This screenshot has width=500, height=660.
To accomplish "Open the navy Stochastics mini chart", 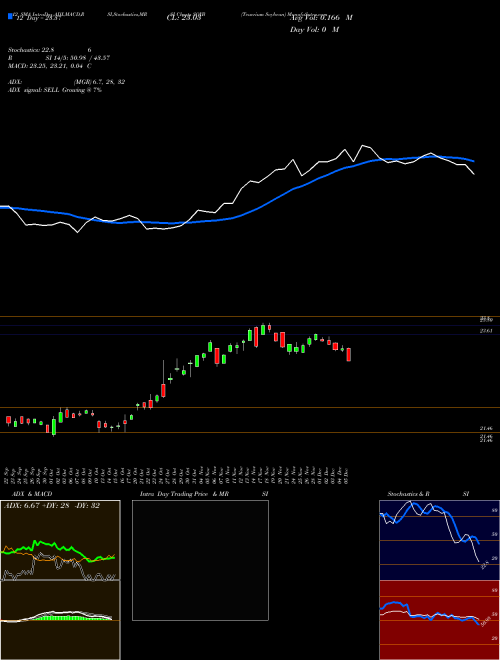I will (439, 540).
